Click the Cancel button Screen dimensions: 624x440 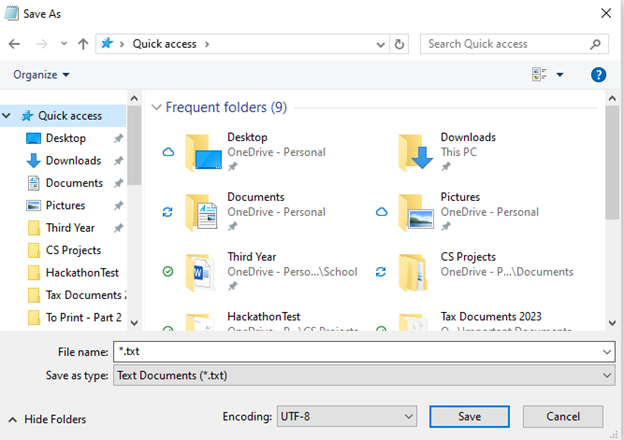click(563, 417)
